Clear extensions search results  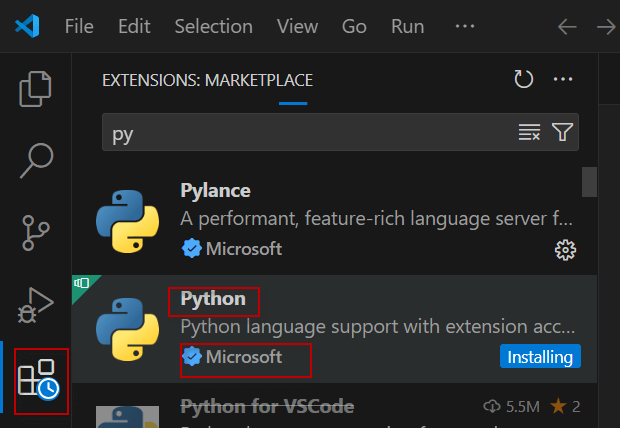click(529, 132)
